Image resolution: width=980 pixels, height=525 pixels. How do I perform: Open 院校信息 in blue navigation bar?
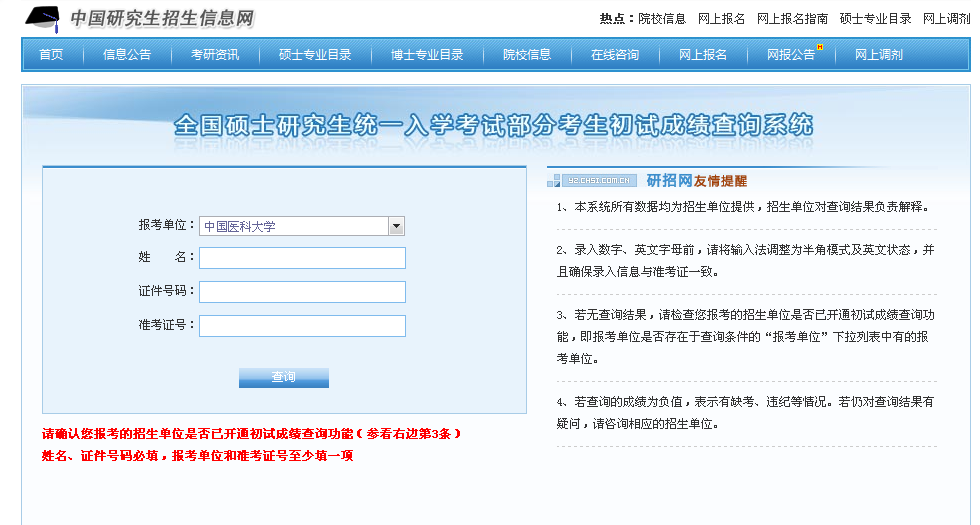tap(527, 55)
